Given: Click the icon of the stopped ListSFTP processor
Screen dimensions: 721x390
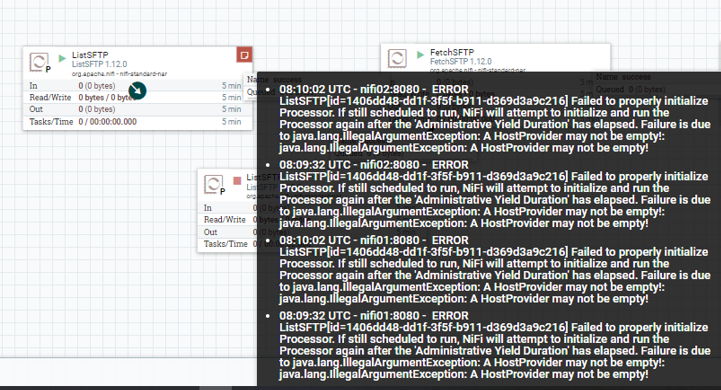Looking at the screenshot, I should coord(213,184).
